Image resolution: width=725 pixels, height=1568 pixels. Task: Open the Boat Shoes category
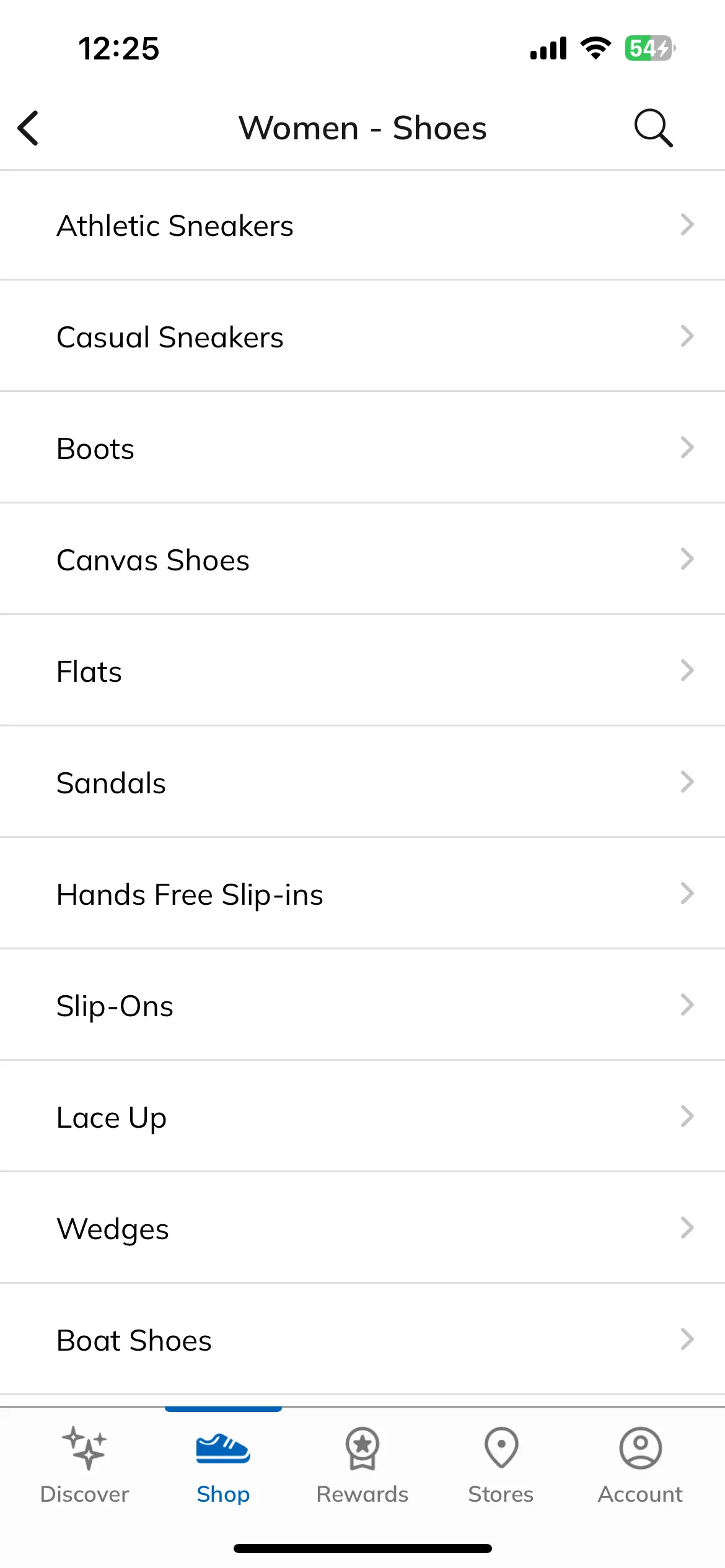click(362, 1339)
